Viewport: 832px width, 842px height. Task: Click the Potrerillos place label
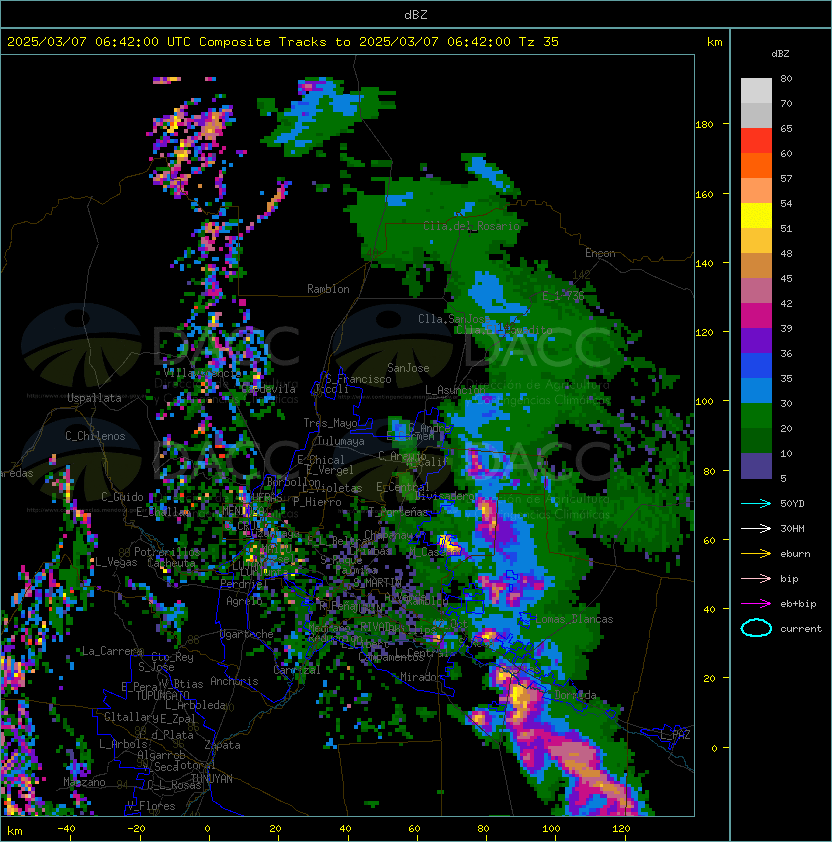point(168,551)
